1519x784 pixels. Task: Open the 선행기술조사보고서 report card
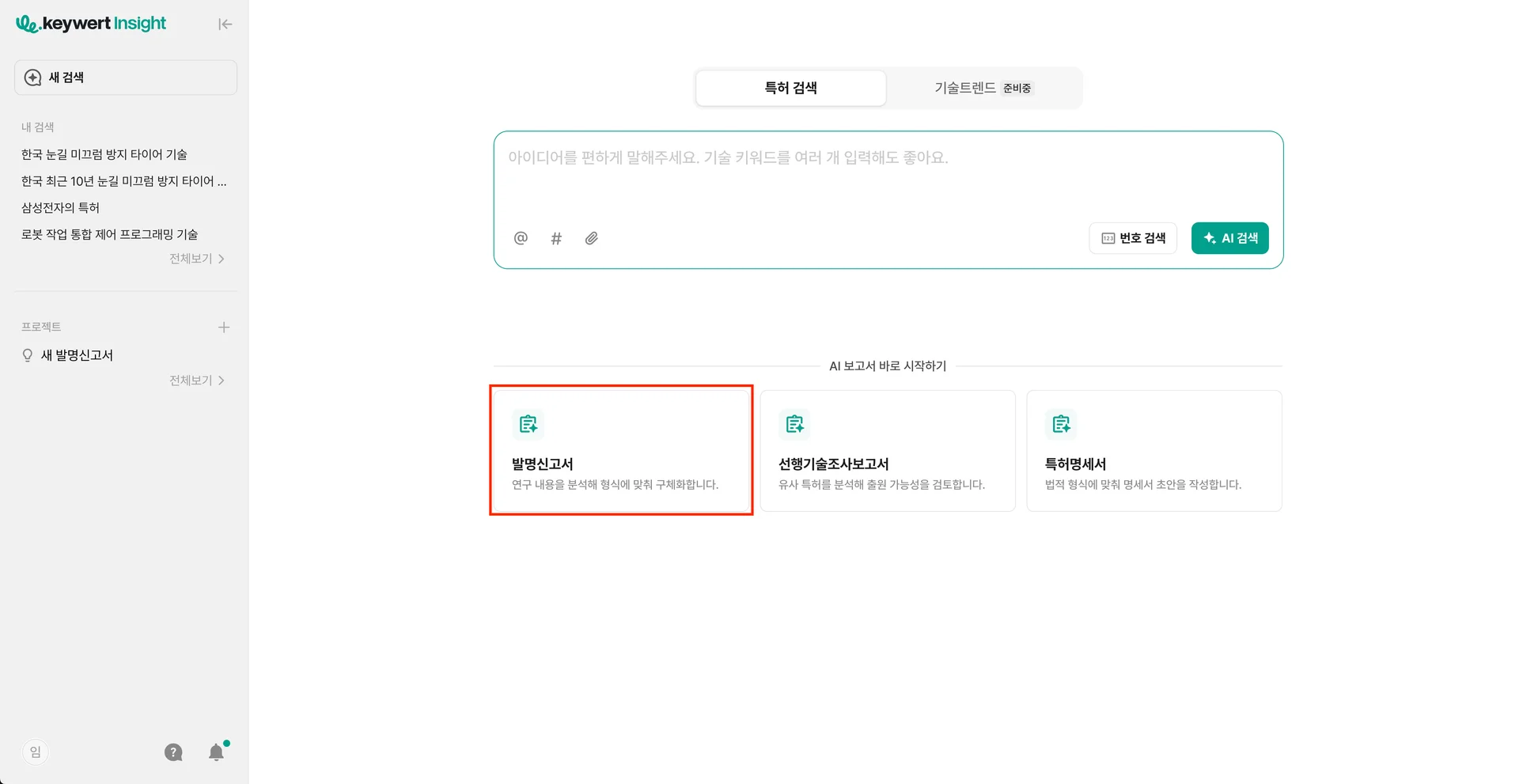(x=887, y=451)
